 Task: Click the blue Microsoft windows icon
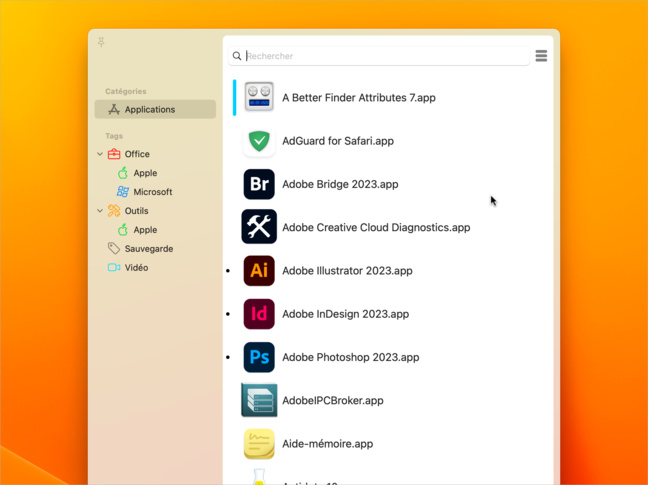tap(123, 192)
